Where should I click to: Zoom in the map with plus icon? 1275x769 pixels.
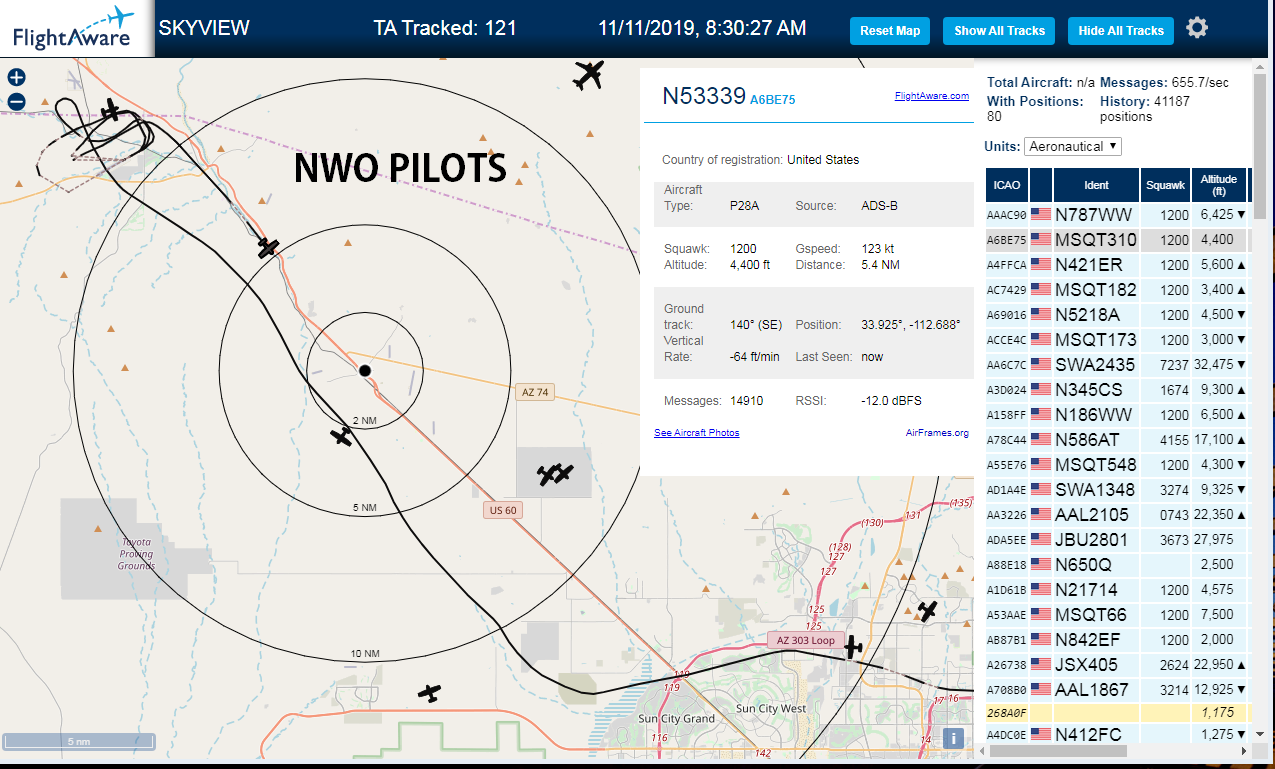16,77
